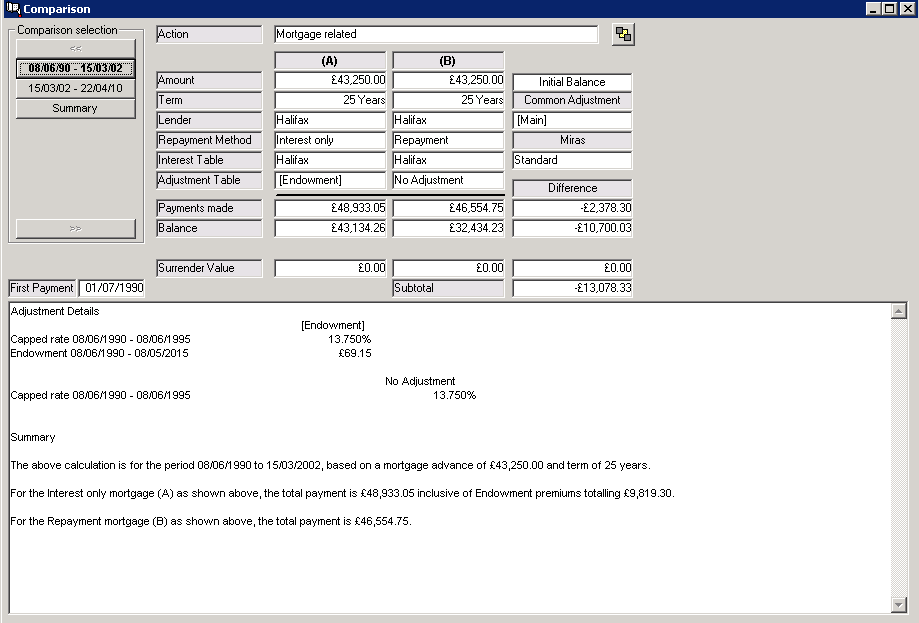This screenshot has width=919, height=623.
Task: Click the Payments made row label
Action: pyautogui.click(x=209, y=208)
